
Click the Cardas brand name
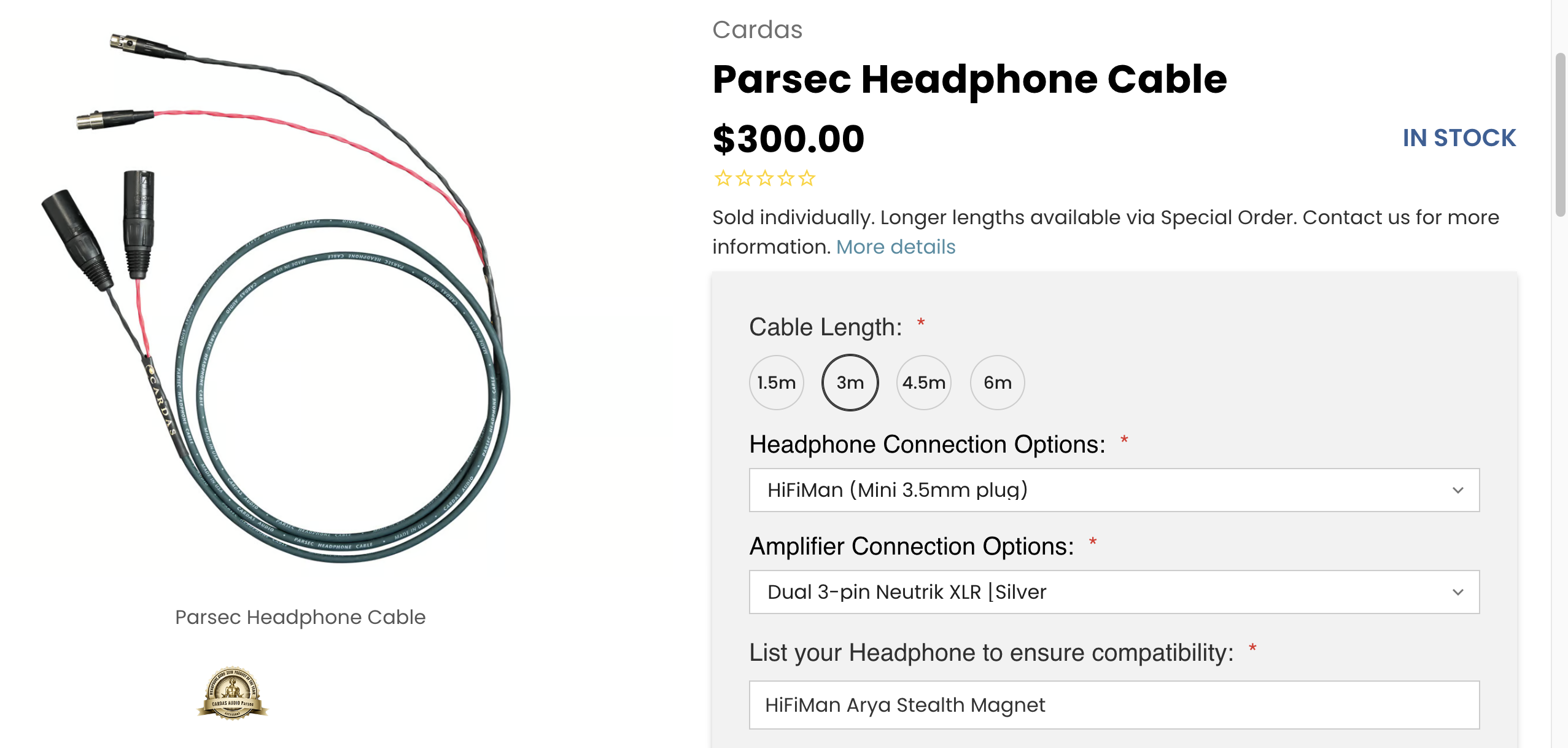(x=757, y=29)
